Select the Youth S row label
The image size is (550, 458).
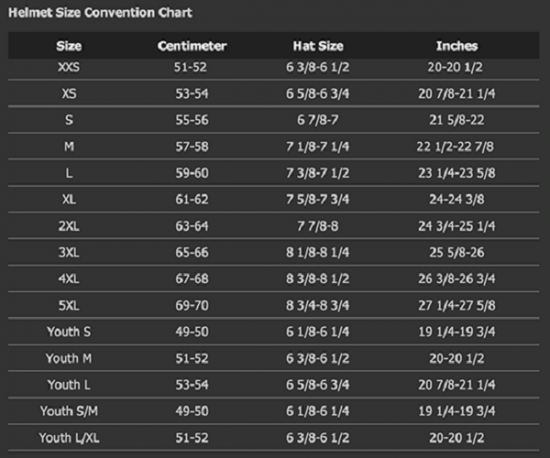[x=69, y=332]
